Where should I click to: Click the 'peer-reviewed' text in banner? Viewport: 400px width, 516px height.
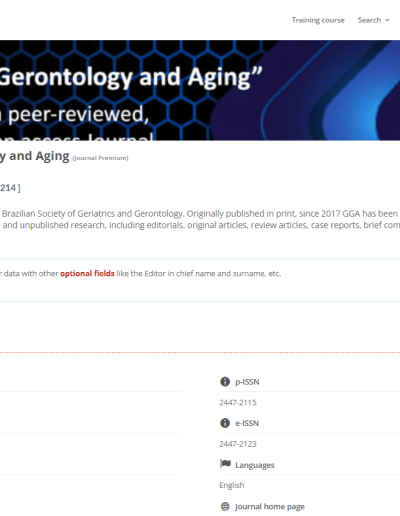point(79,114)
